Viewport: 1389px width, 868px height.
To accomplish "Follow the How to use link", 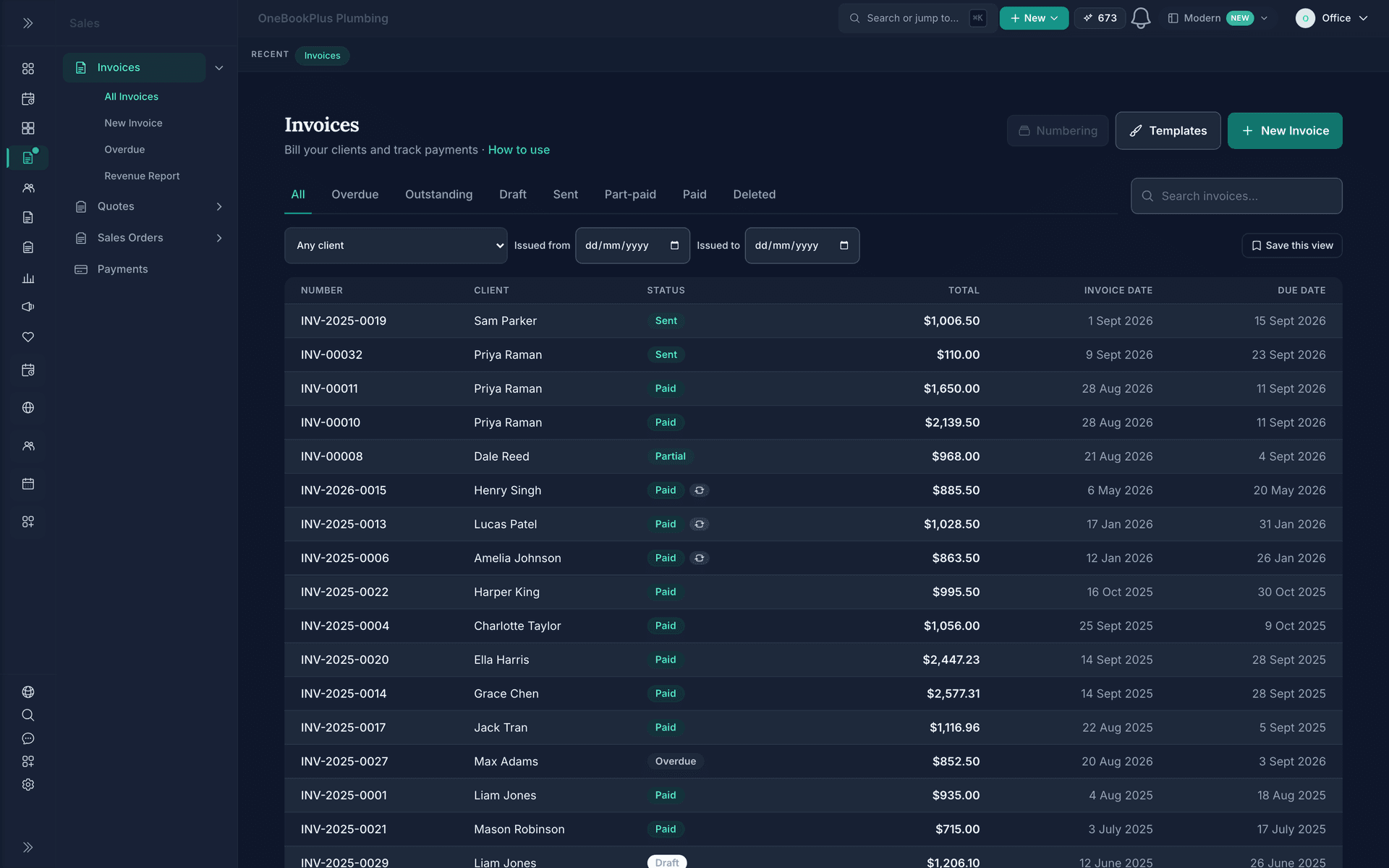I will coord(519,150).
